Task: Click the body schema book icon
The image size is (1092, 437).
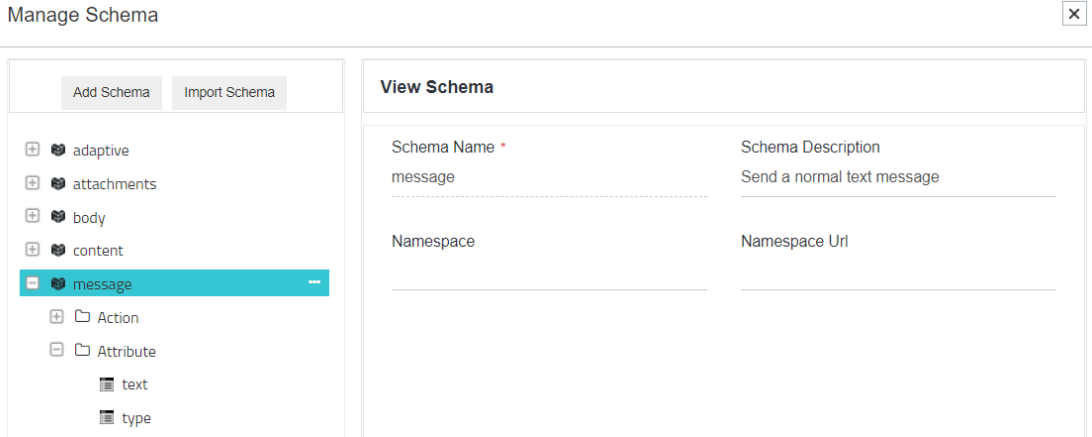Action: point(58,217)
